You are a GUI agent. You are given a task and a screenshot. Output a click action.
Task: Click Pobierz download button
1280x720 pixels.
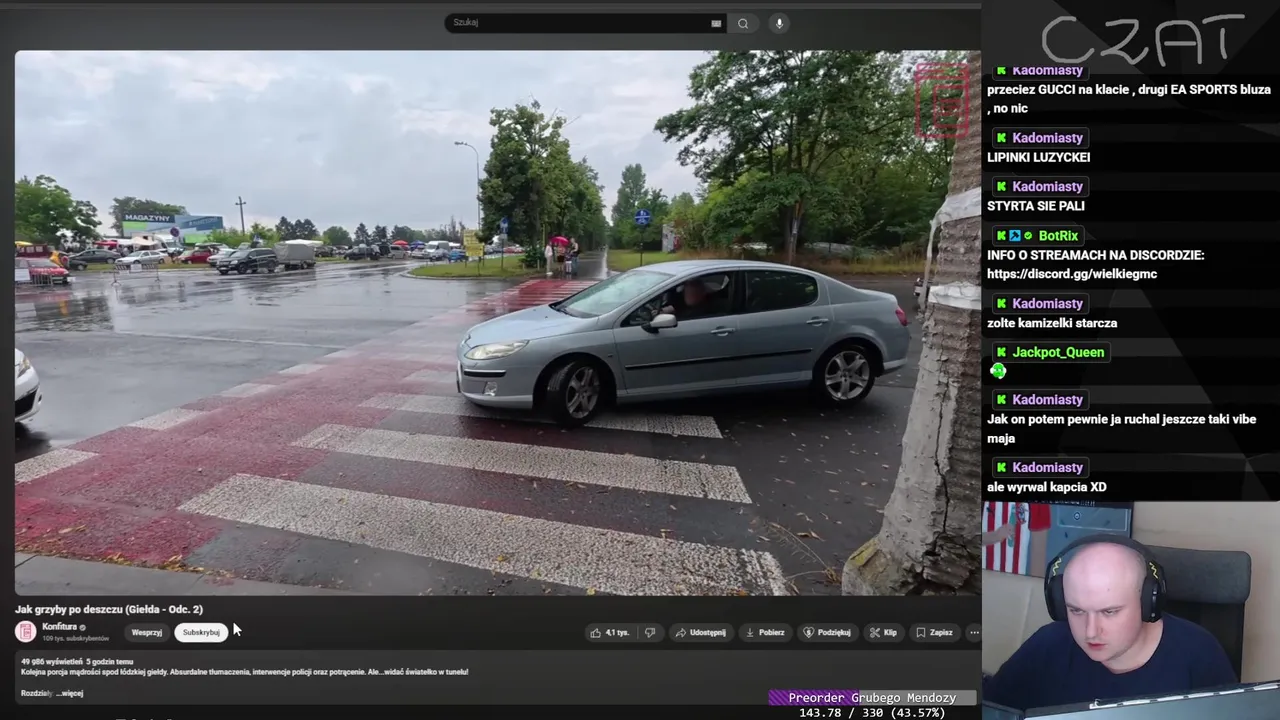[x=765, y=633]
